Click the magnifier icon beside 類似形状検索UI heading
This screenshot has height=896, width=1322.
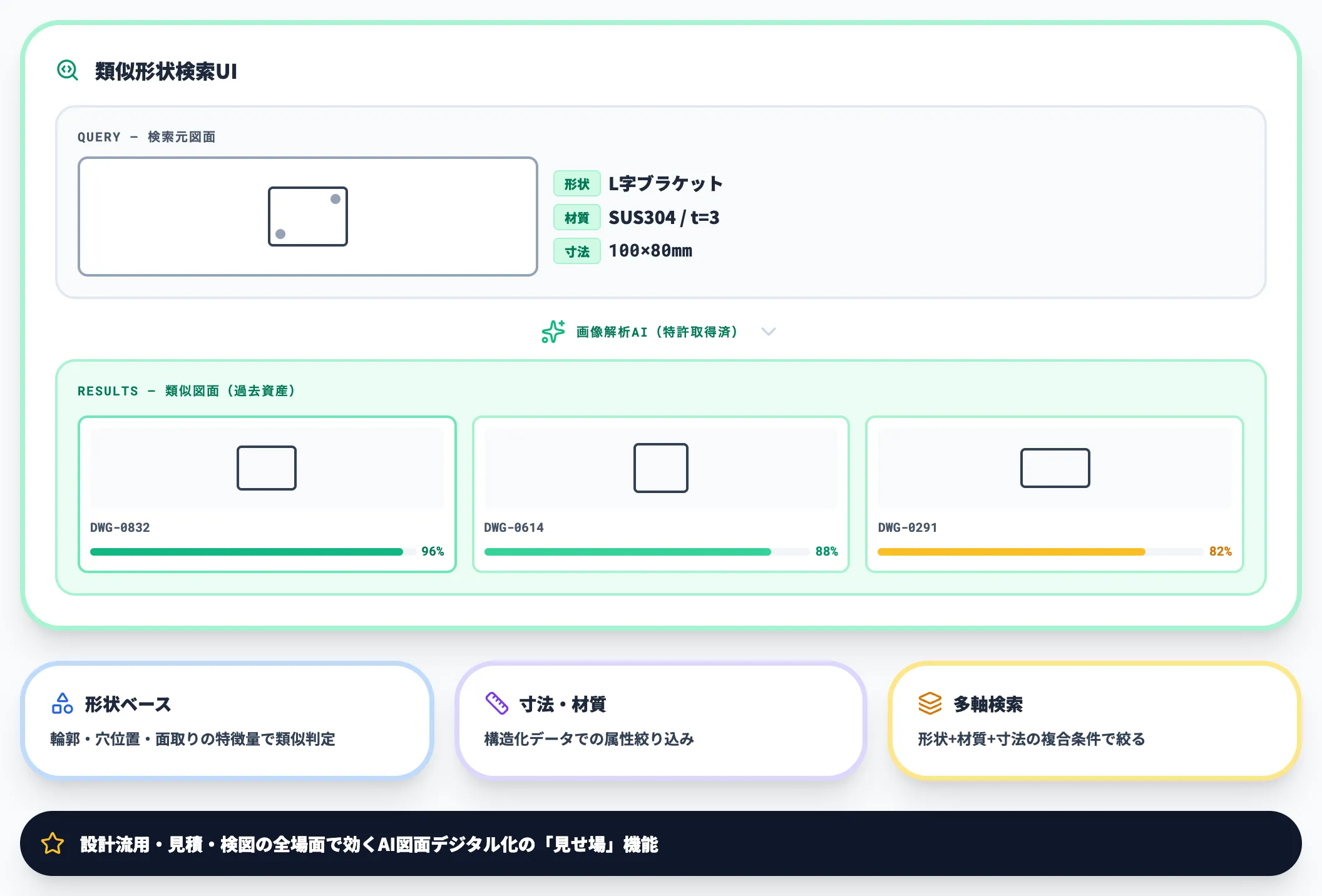coord(68,71)
